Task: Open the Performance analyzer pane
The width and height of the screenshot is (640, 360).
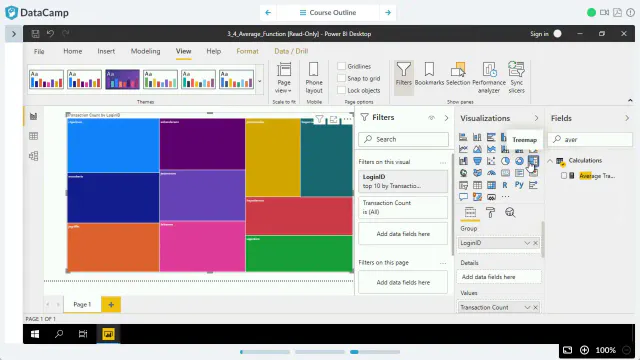Action: 489,78
